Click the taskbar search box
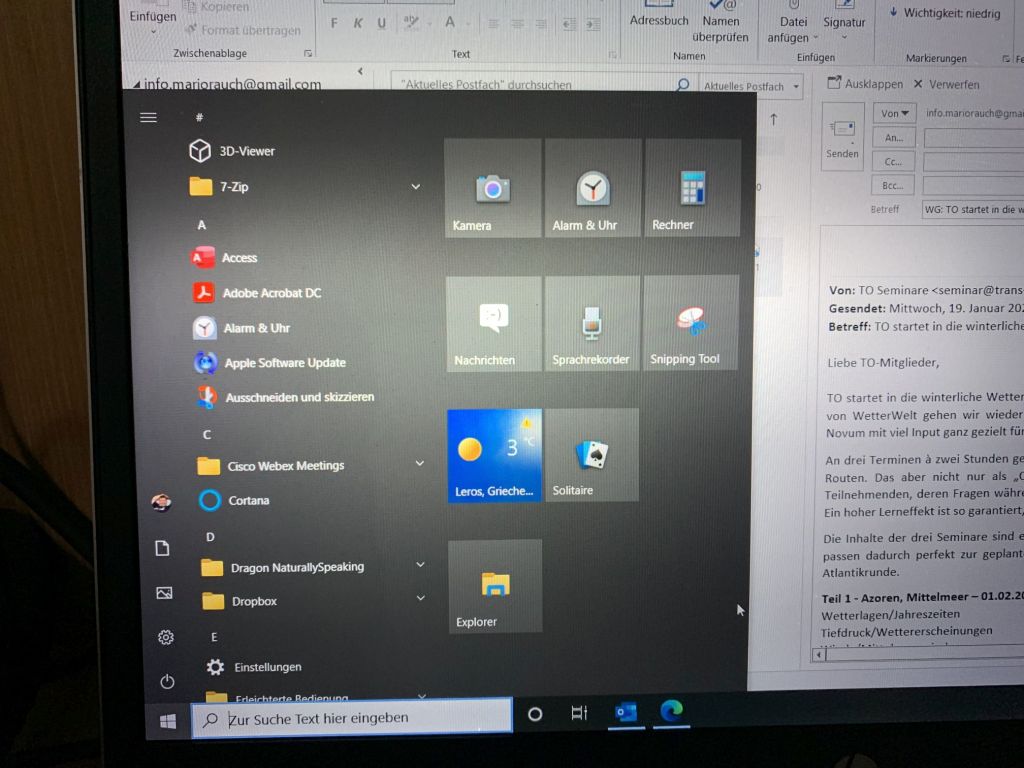This screenshot has height=768, width=1024. point(352,718)
